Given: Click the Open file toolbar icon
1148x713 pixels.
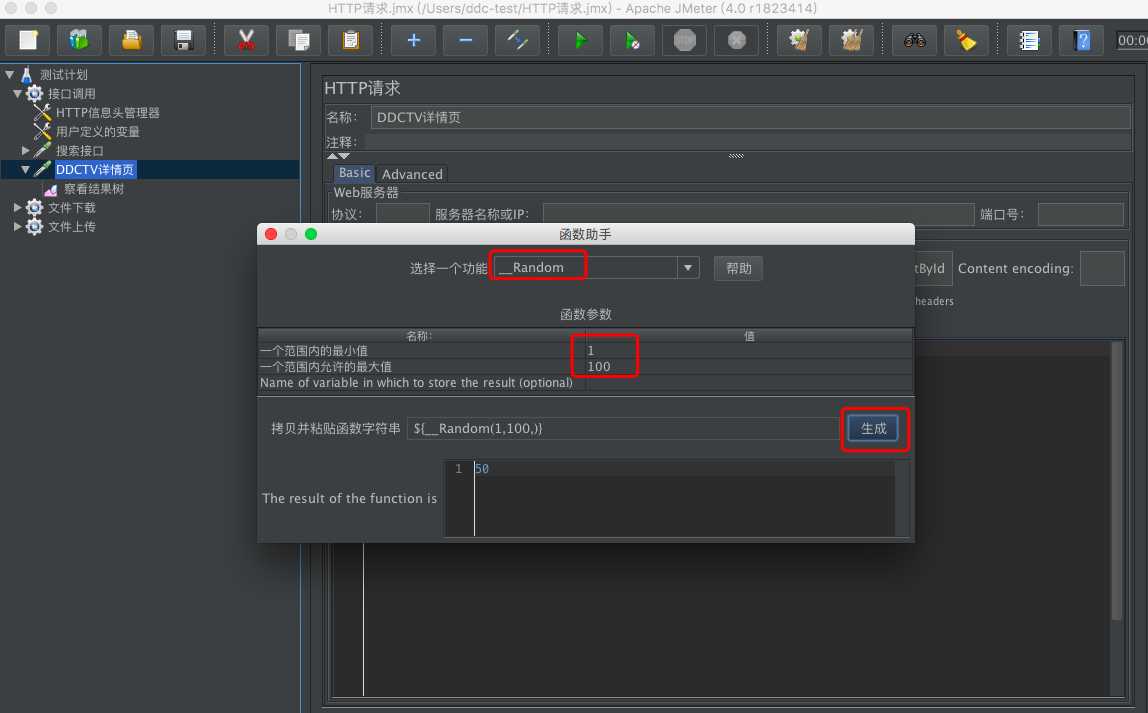Looking at the screenshot, I should (x=132, y=40).
